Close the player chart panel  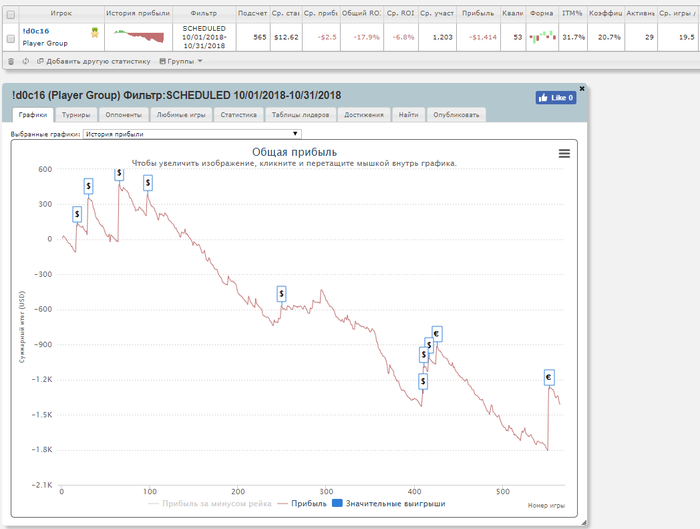pyautogui.click(x=582, y=89)
